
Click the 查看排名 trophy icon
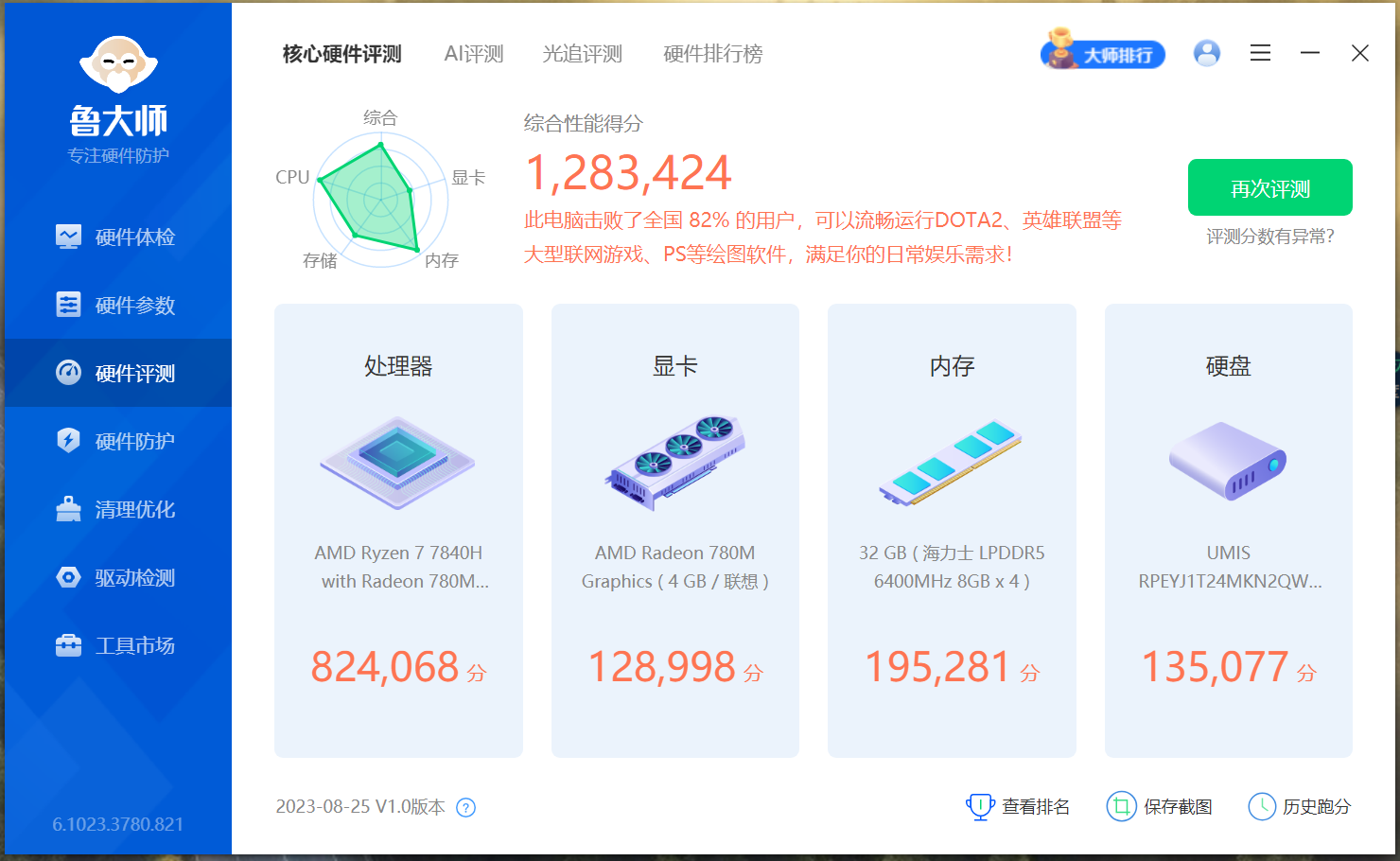980,806
